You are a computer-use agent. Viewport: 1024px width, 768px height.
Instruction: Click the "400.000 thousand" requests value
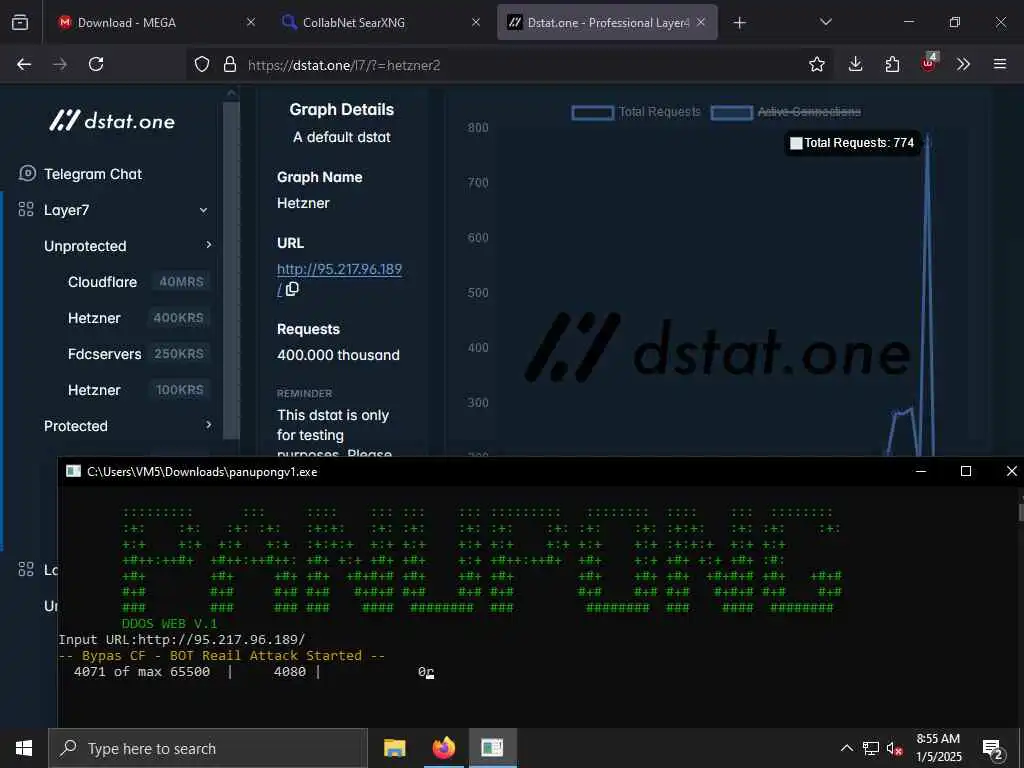pyautogui.click(x=338, y=355)
